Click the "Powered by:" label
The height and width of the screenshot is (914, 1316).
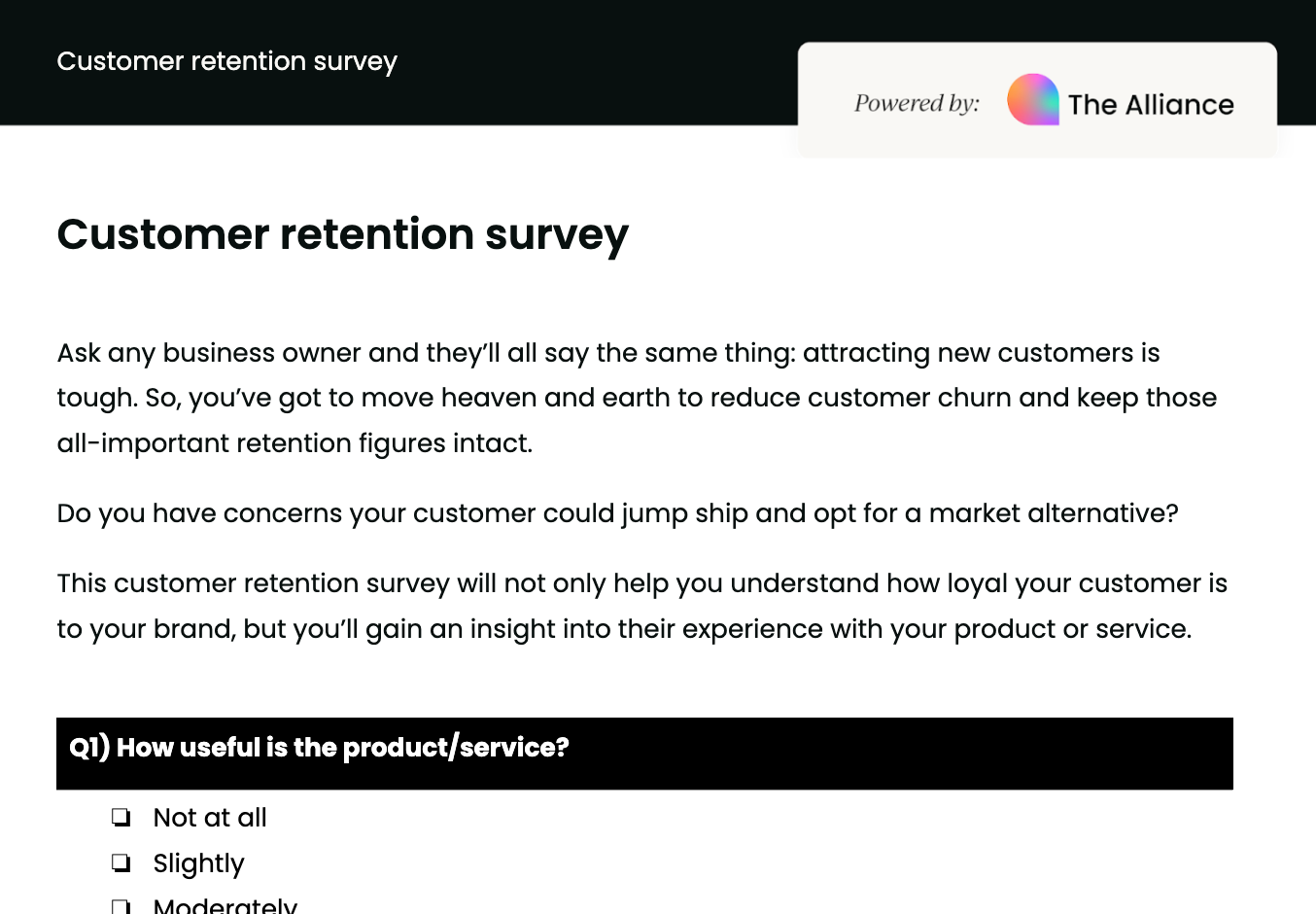pyautogui.click(x=917, y=103)
